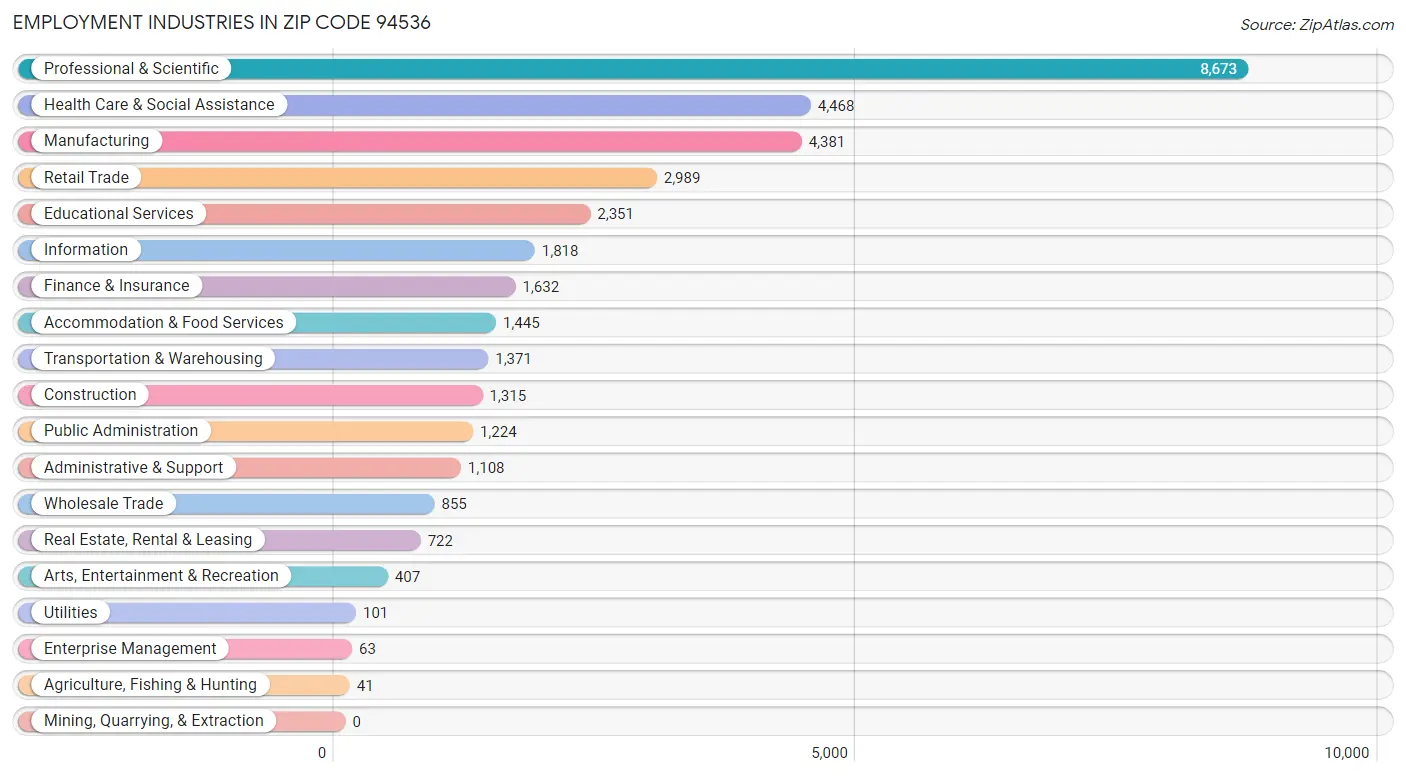Click the Transportation & Warehousing label
This screenshot has width=1406, height=776.
click(153, 359)
